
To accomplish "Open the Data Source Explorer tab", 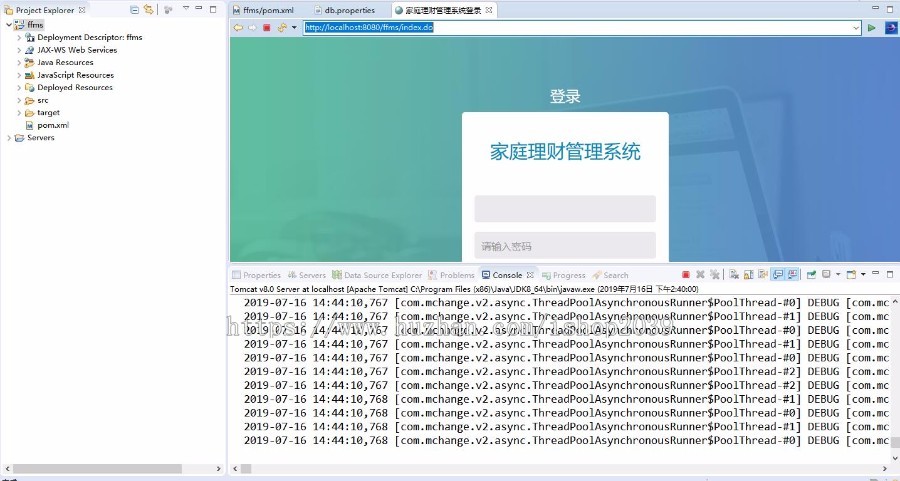I will coord(377,275).
